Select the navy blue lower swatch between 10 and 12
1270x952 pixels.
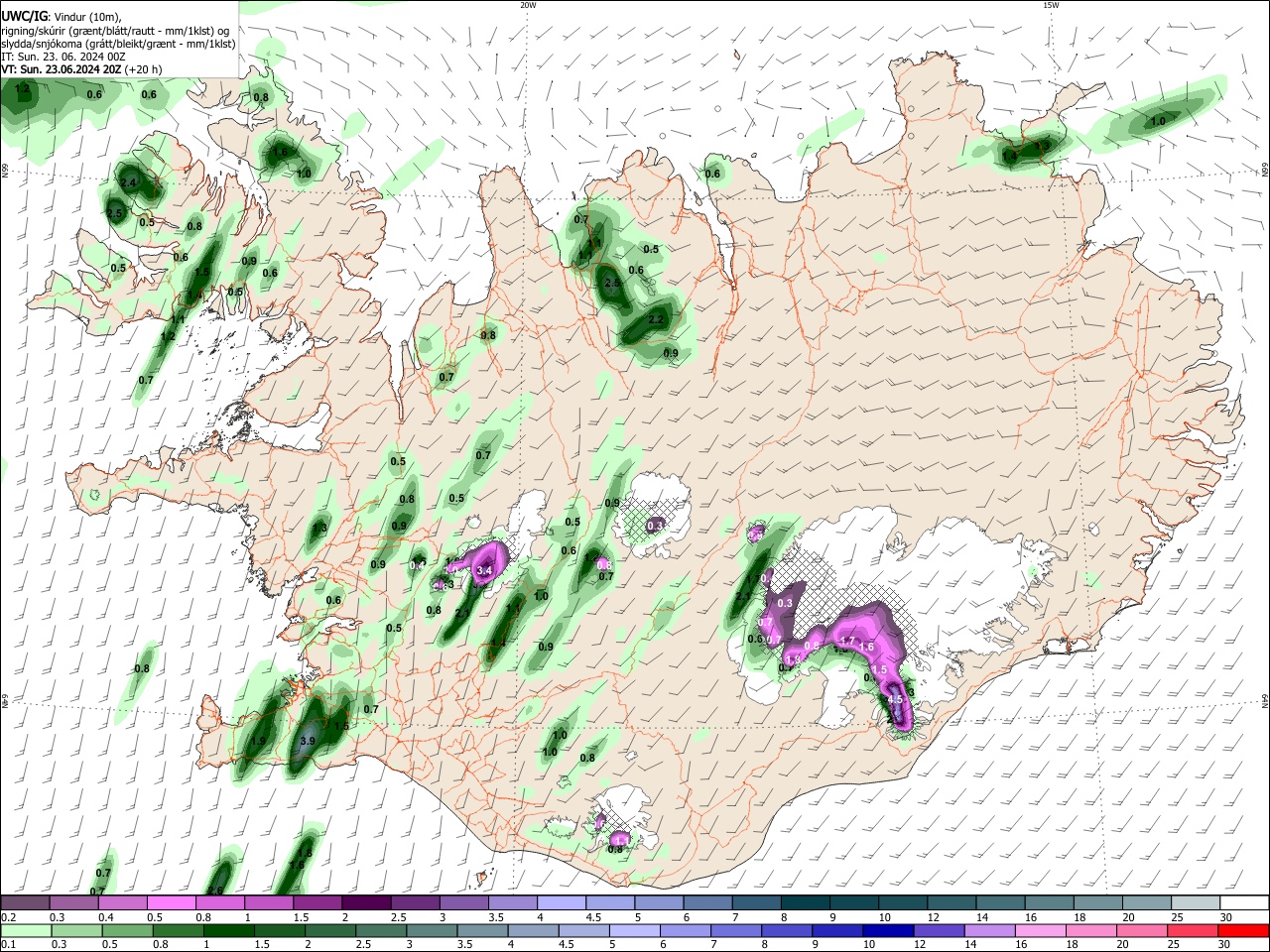click(889, 930)
